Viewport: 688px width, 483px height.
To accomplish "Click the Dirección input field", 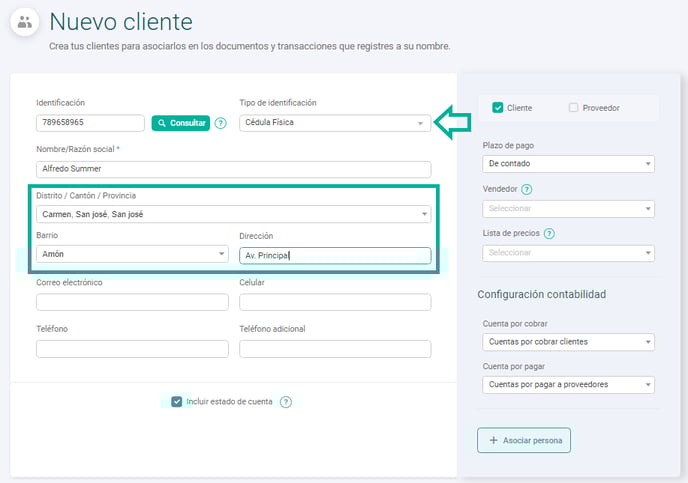I will tap(335, 255).
